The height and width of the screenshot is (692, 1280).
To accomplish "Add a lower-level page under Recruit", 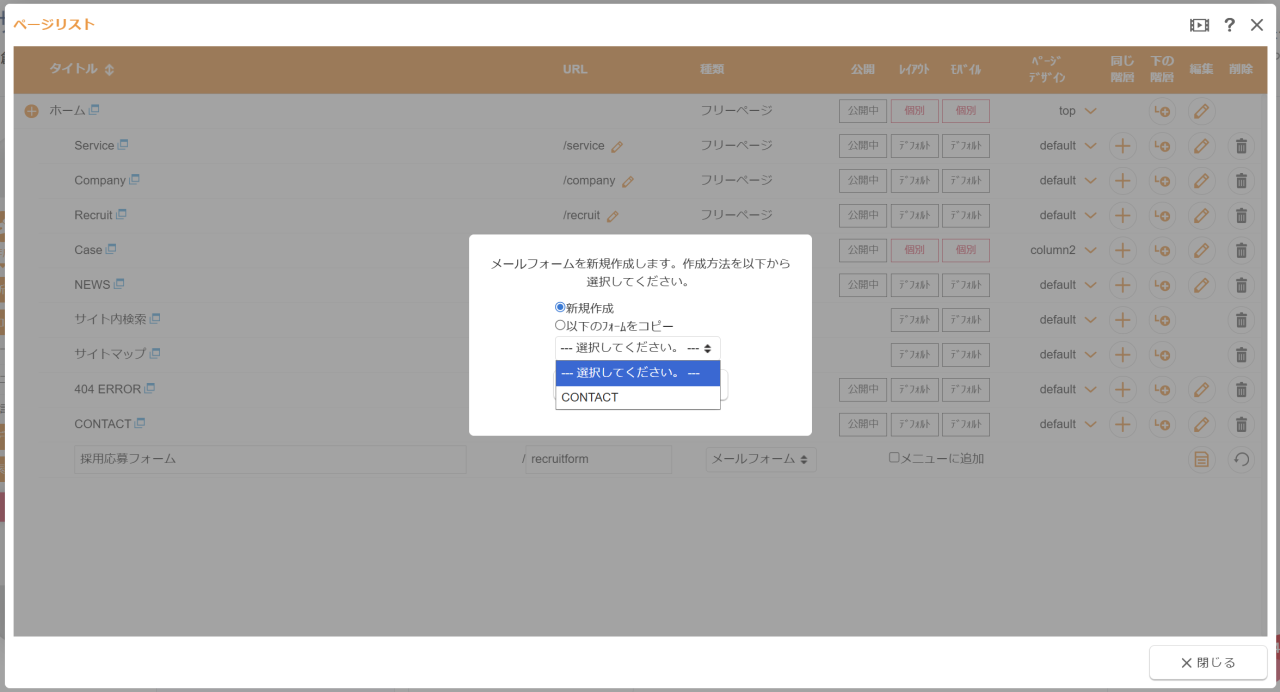I will (1162, 215).
